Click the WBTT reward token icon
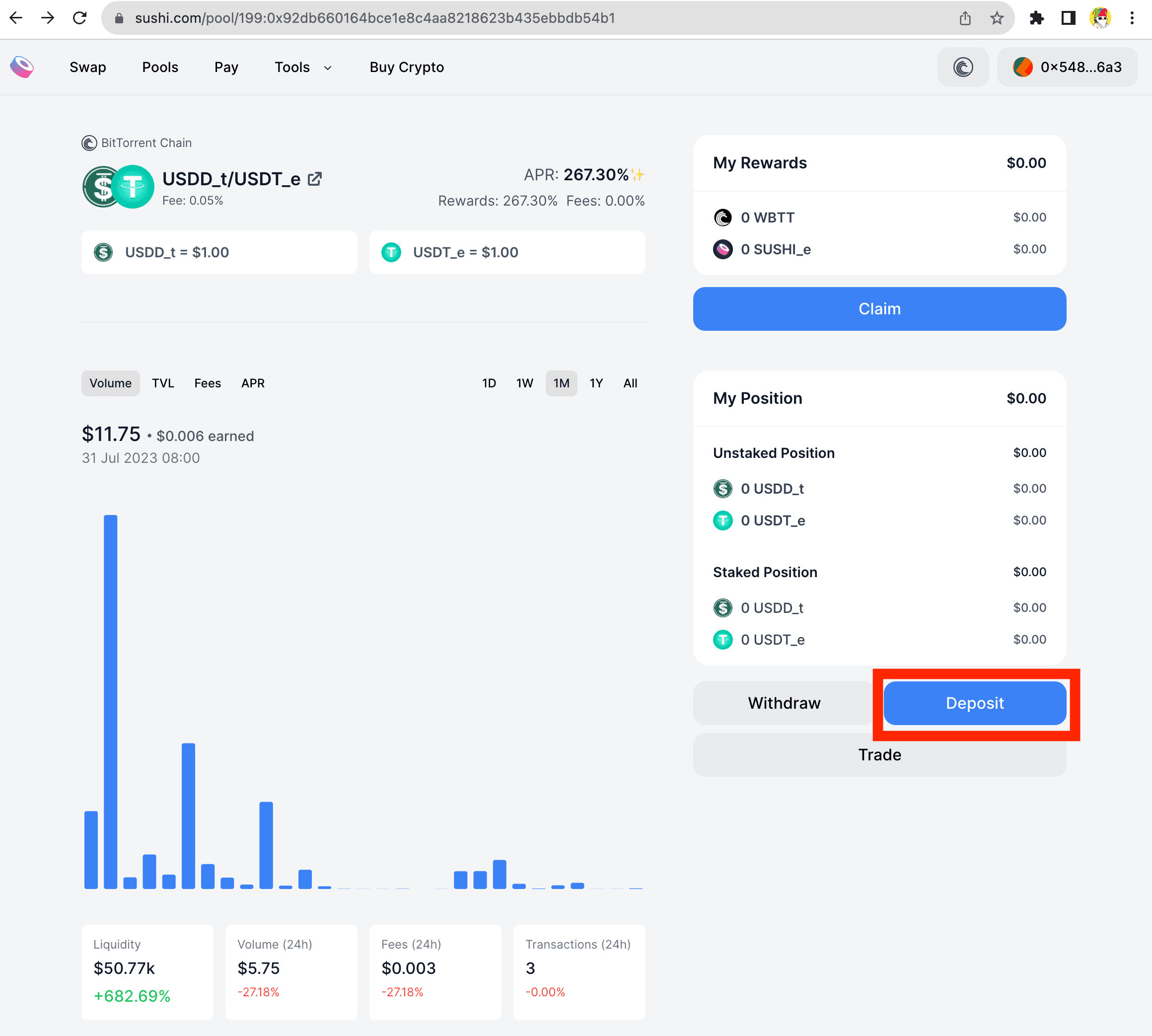Screen dimensions: 1152x1036 (723, 218)
